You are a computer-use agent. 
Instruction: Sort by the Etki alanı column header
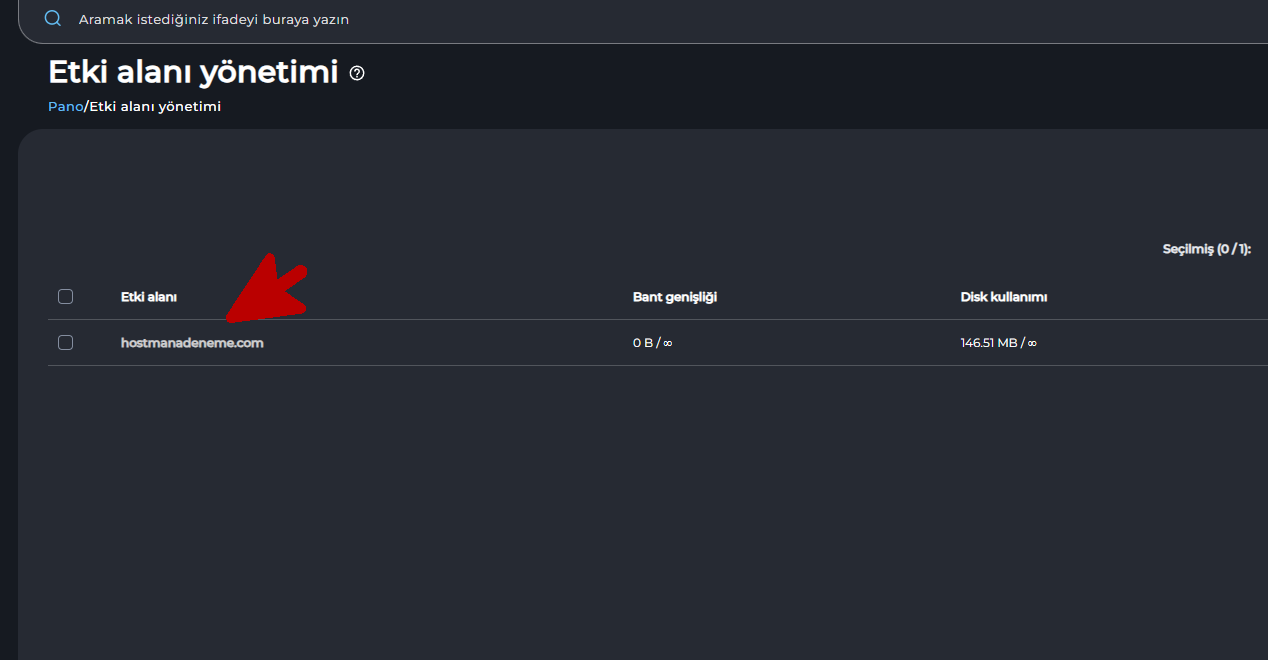(x=149, y=297)
